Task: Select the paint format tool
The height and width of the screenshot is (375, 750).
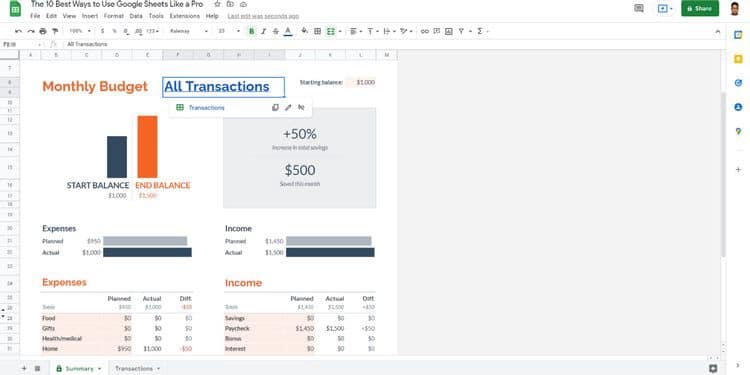Action: [55, 31]
